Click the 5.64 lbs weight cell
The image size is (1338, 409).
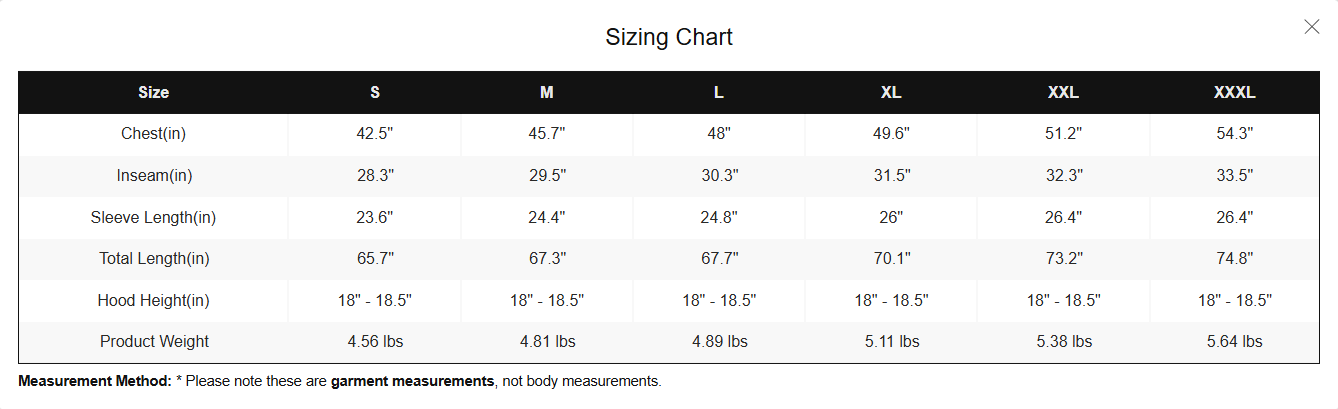(1235, 342)
